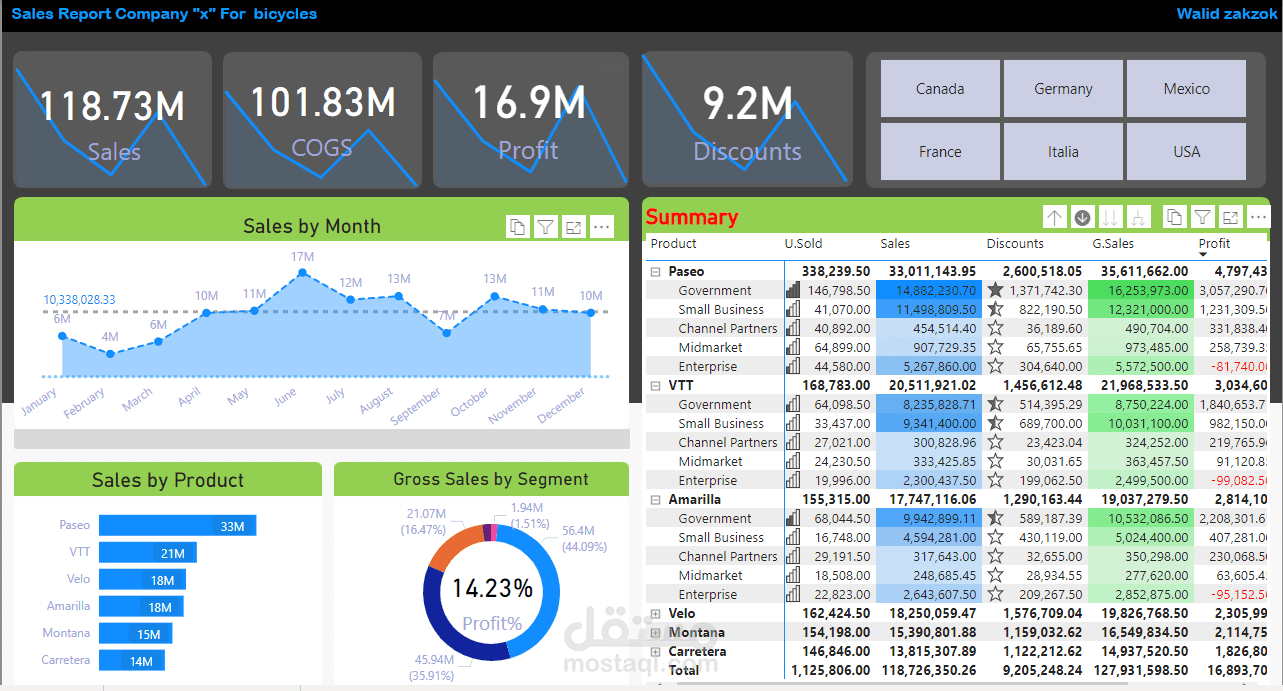
Task: Toggle the USA country filter
Action: click(x=1186, y=151)
